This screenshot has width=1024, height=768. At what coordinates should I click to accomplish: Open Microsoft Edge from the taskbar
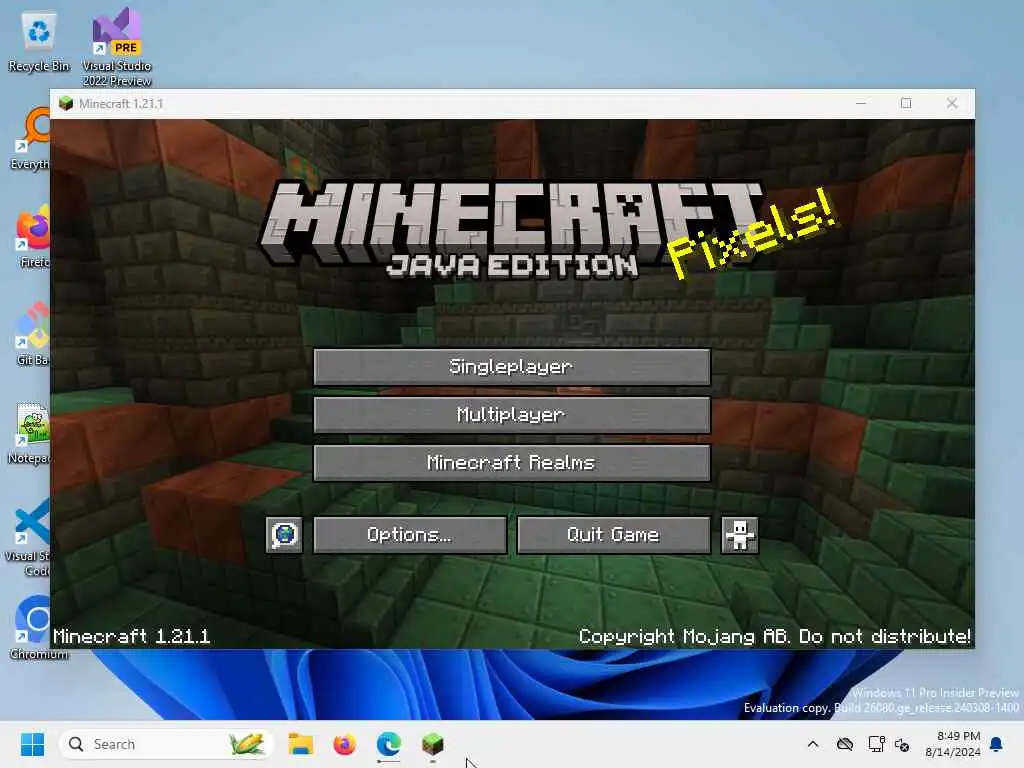(x=389, y=744)
